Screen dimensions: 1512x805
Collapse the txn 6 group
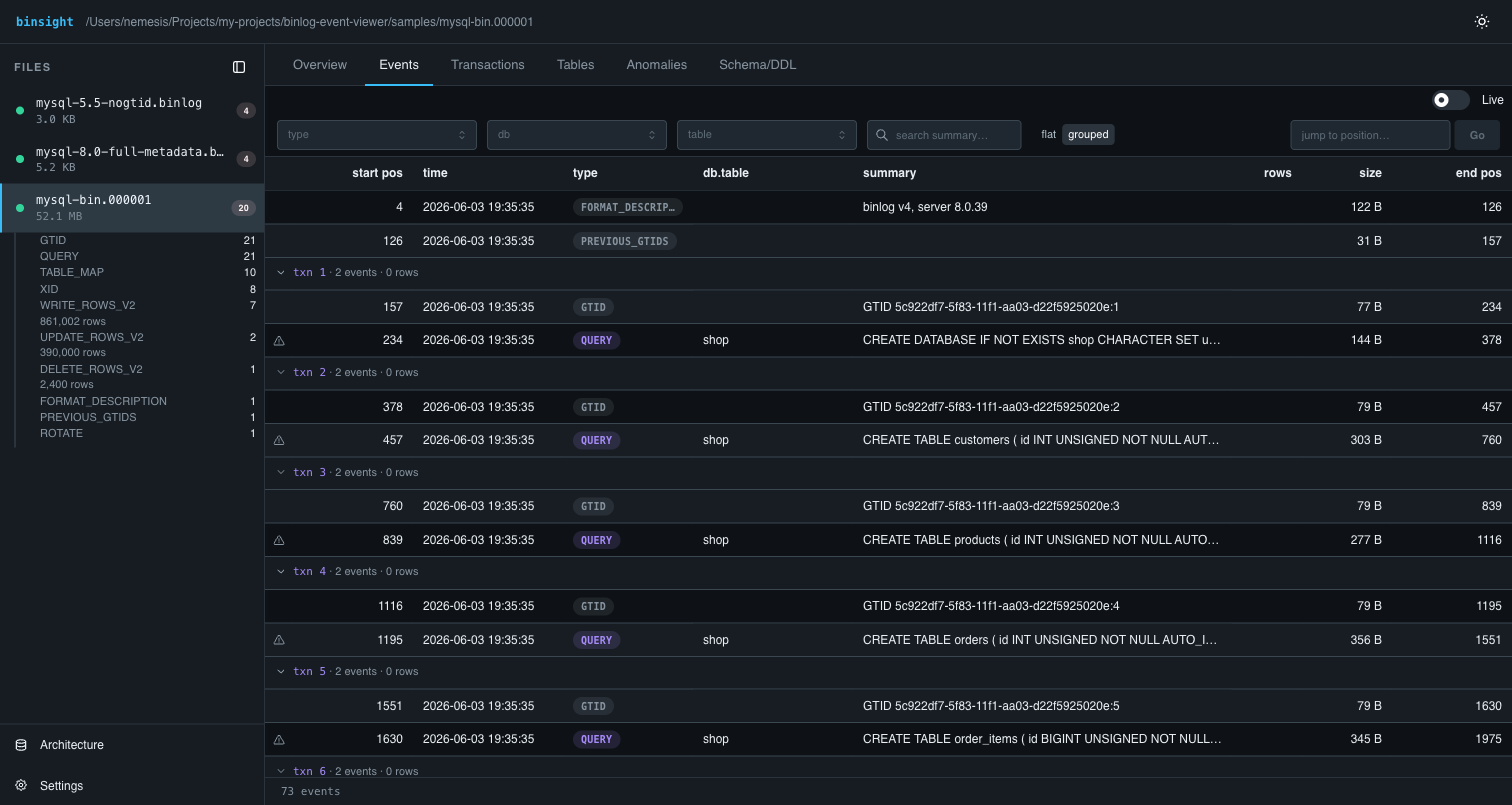[280, 771]
